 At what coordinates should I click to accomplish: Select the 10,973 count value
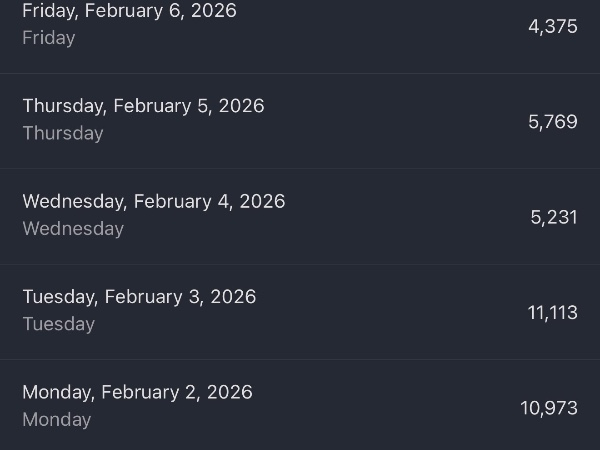(x=549, y=408)
